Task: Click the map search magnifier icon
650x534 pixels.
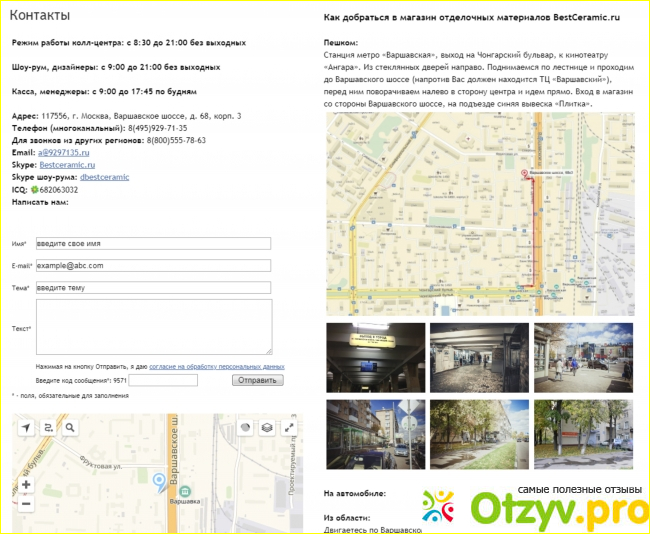Action: pyautogui.click(x=70, y=427)
